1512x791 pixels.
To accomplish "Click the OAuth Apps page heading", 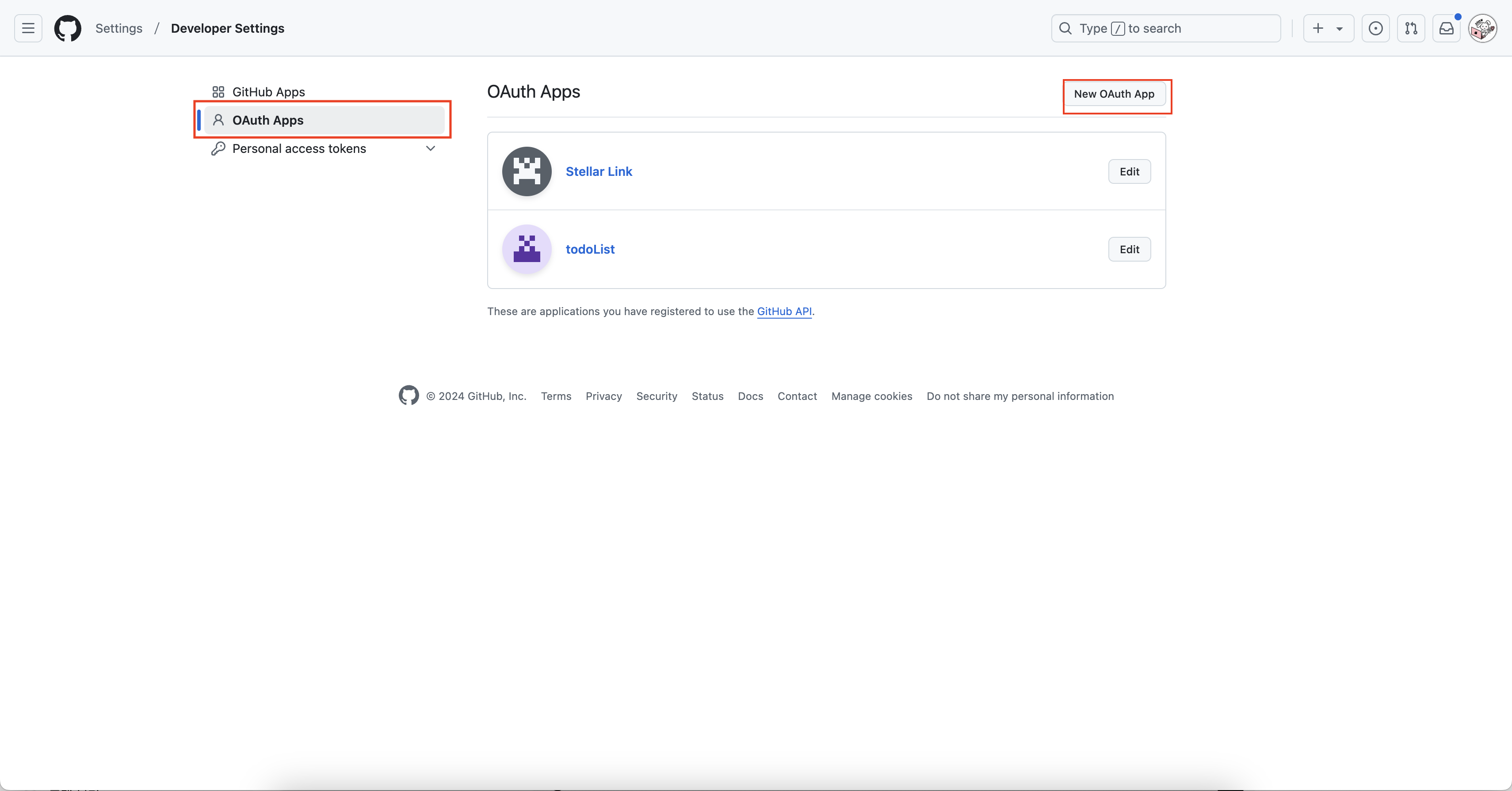I will (534, 91).
